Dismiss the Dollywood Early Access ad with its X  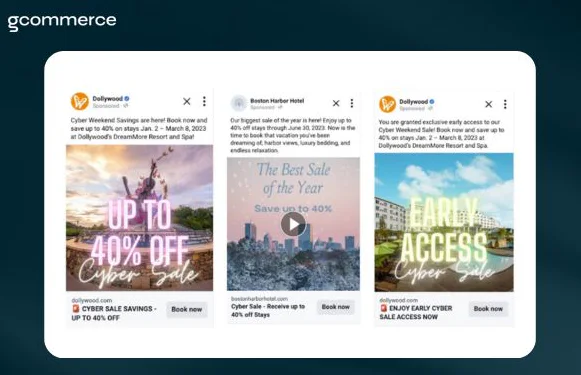[x=489, y=104]
